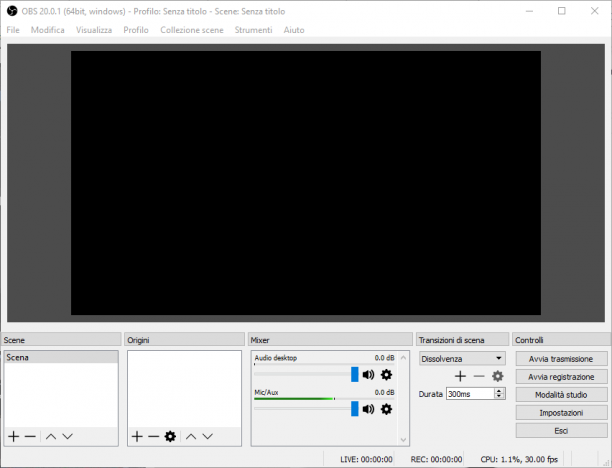Open Mic/Aux settings gear
Image resolution: width=612 pixels, height=468 pixels.
(386, 409)
